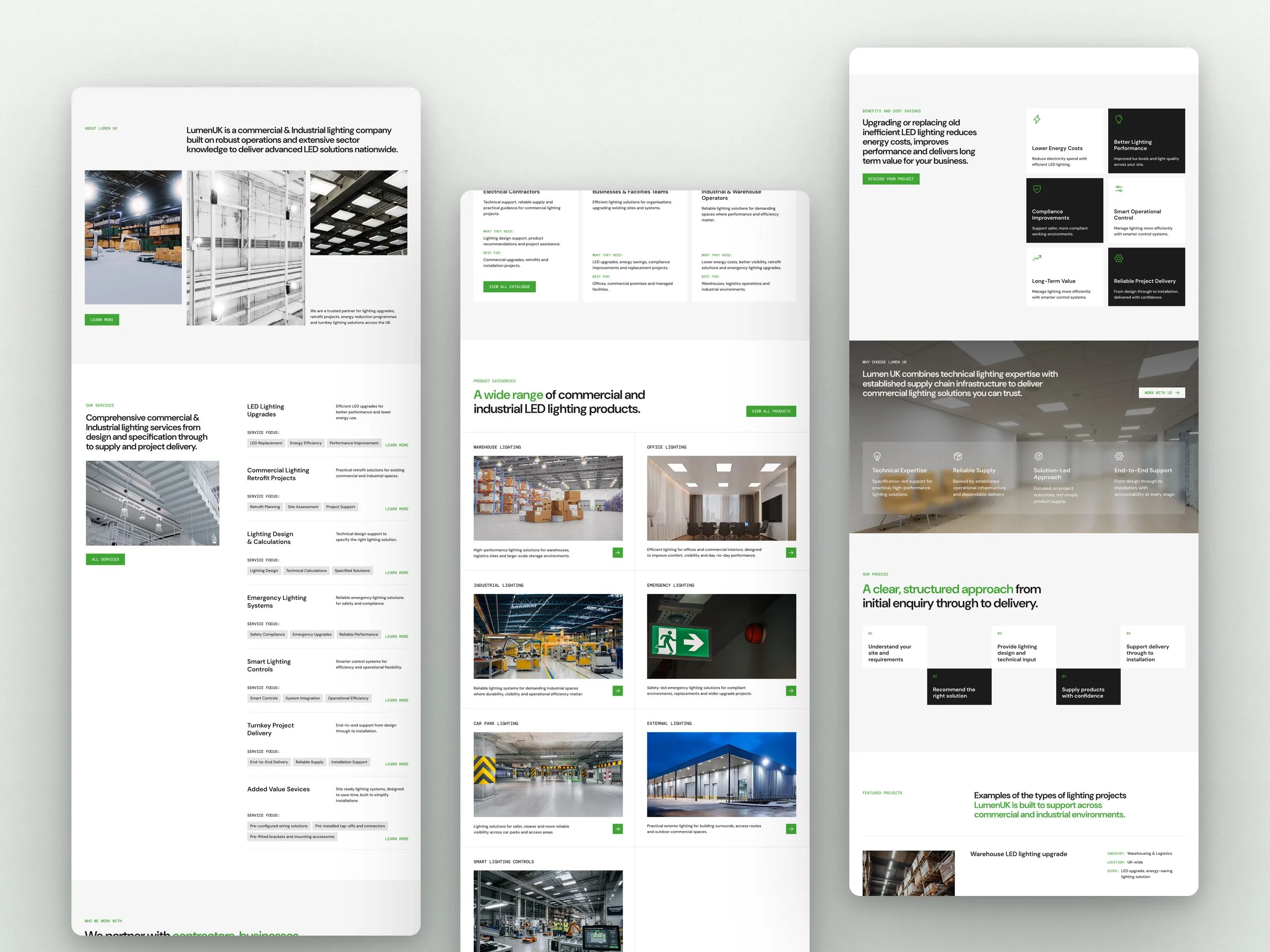Click the Reliable Project Delivery gear icon
The image size is (1270, 952).
click(x=1118, y=258)
